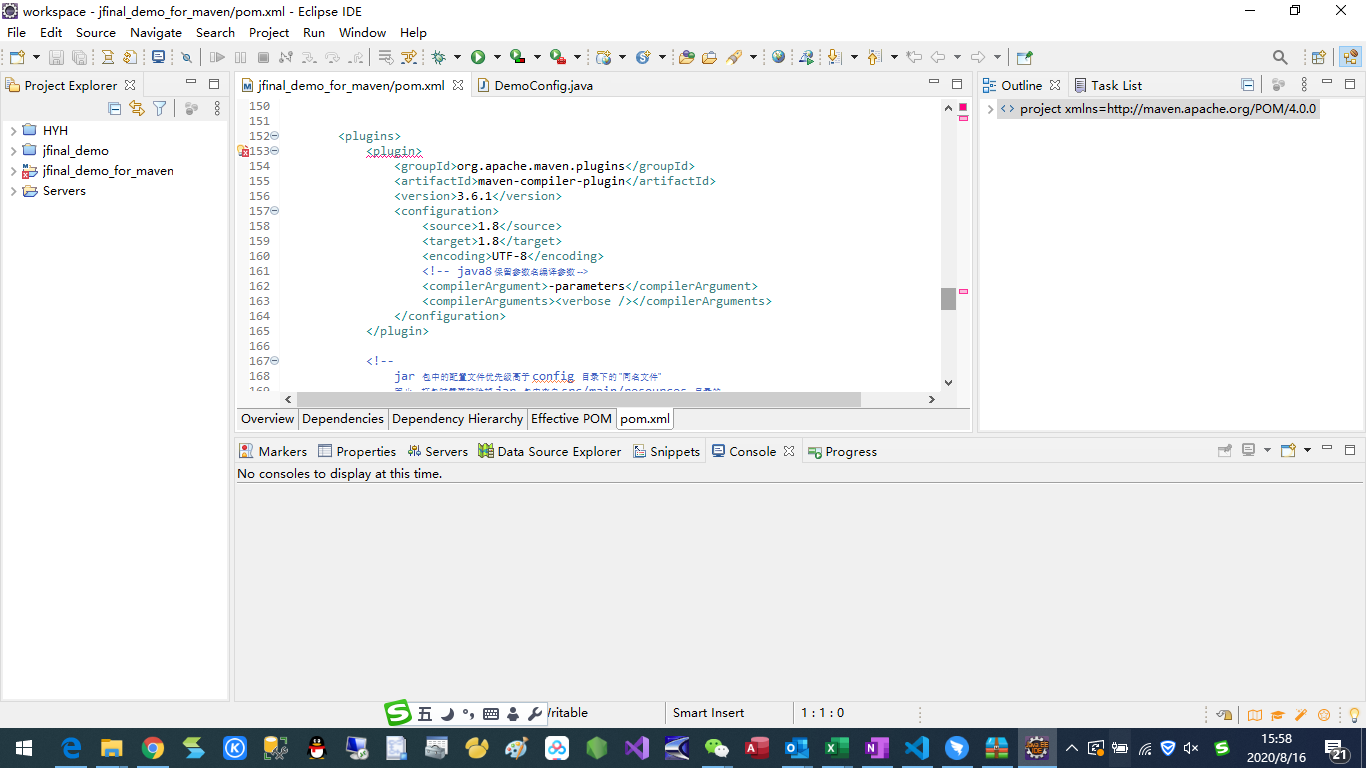
Task: Open the Data Source Explorer tab
Action: [x=550, y=451]
